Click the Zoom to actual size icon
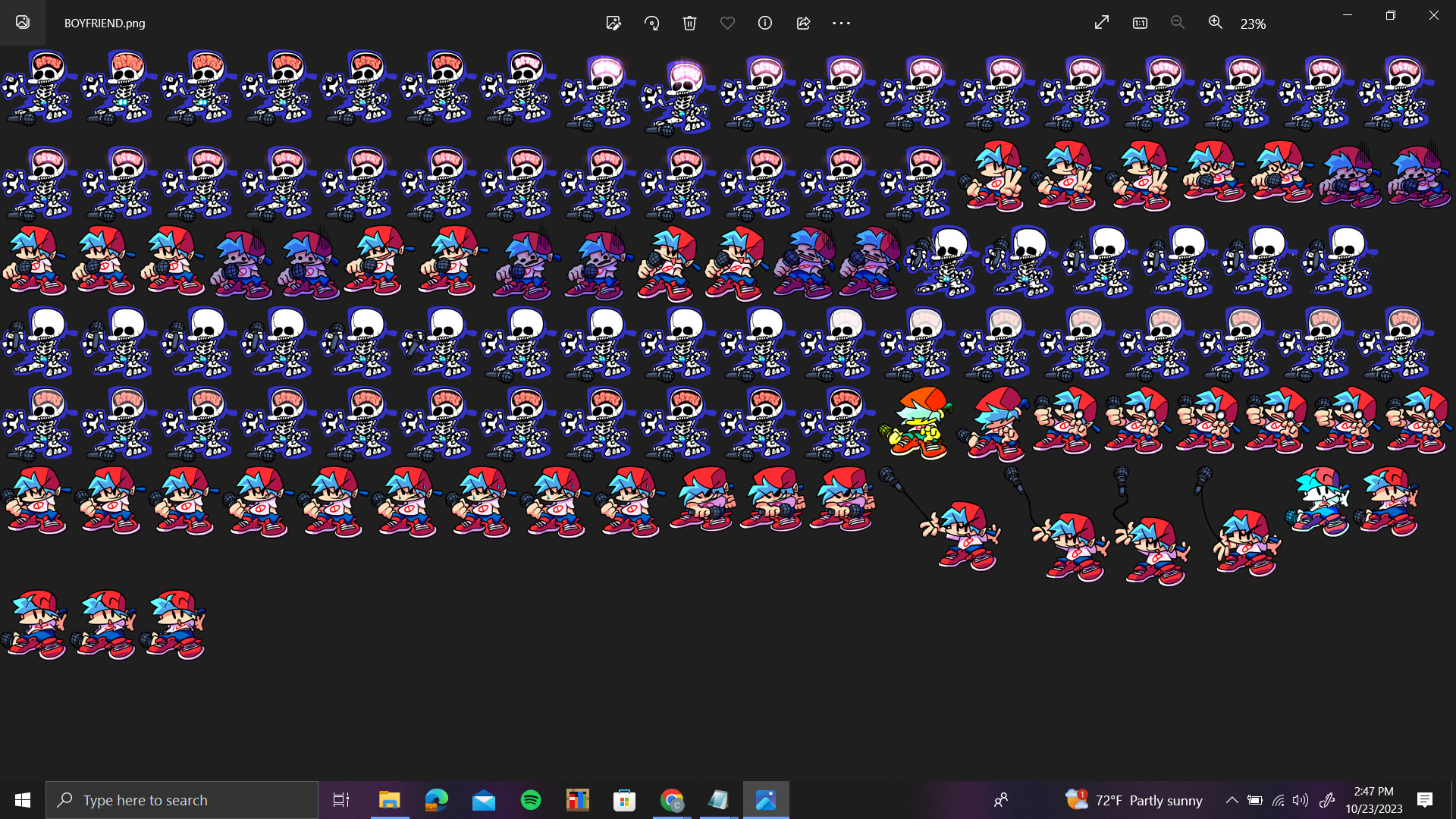 click(1140, 23)
